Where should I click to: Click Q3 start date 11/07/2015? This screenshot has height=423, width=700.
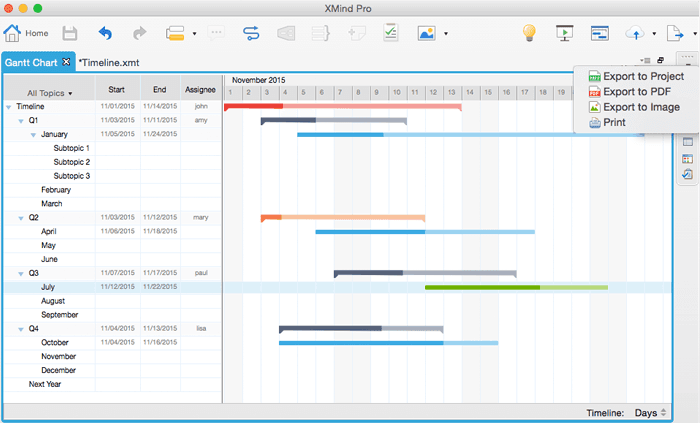[x=117, y=273]
